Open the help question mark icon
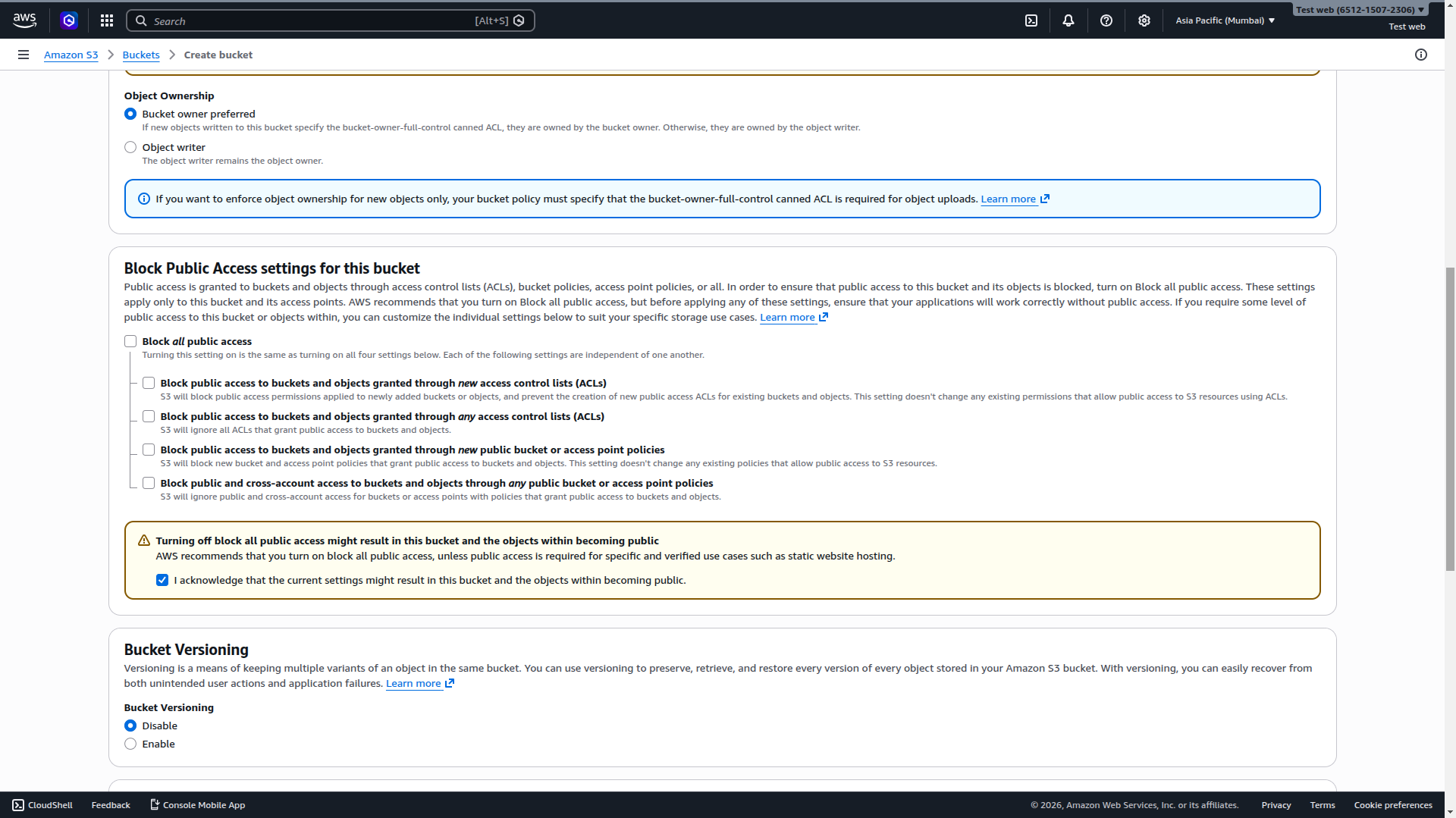Image resolution: width=1456 pixels, height=818 pixels. 1106,20
